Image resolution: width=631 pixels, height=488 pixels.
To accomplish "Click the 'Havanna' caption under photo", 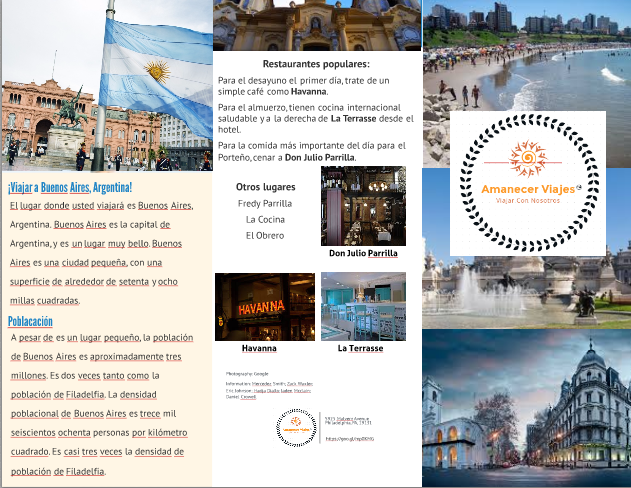I will coord(259,349).
